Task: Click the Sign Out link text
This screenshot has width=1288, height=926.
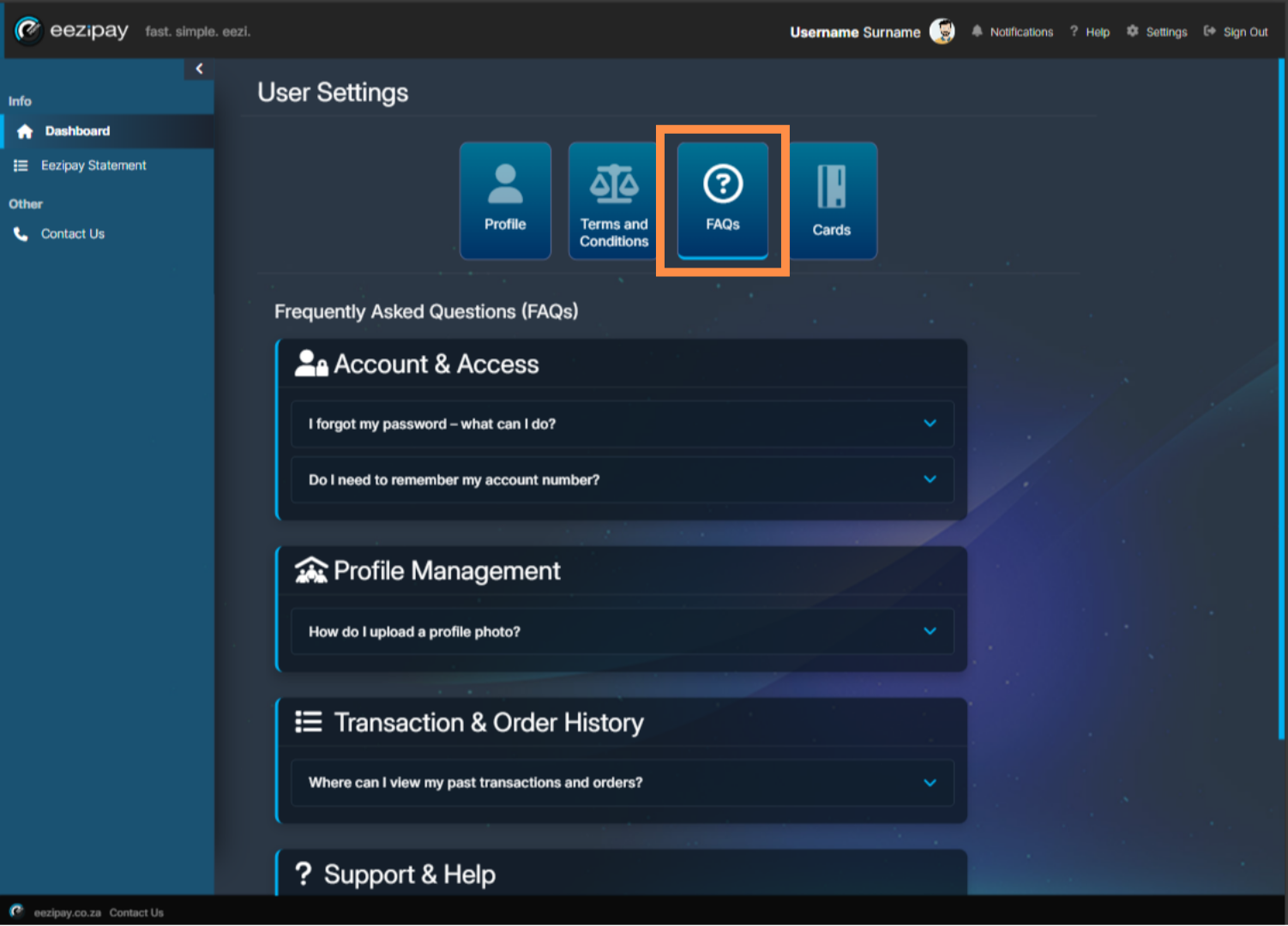Action: 1245,33
